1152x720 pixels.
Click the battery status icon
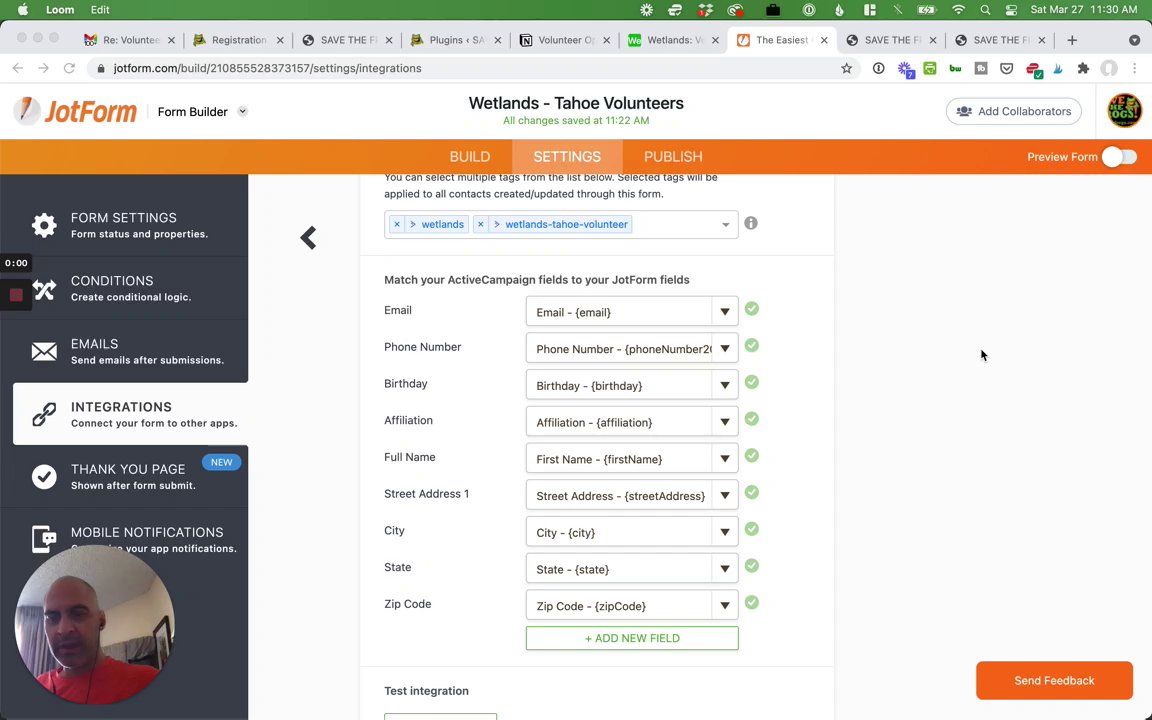[x=927, y=10]
